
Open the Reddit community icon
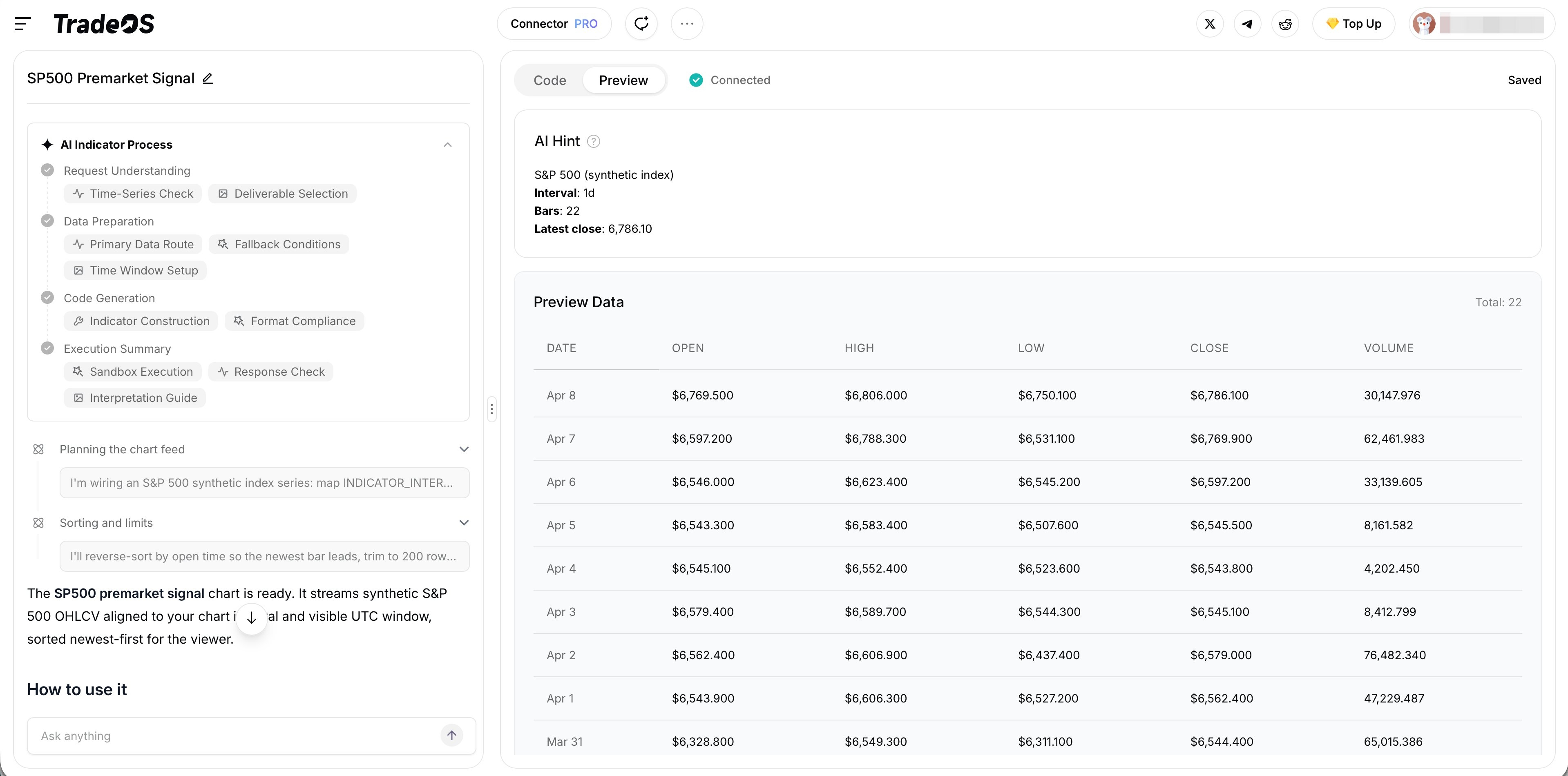tap(1285, 24)
